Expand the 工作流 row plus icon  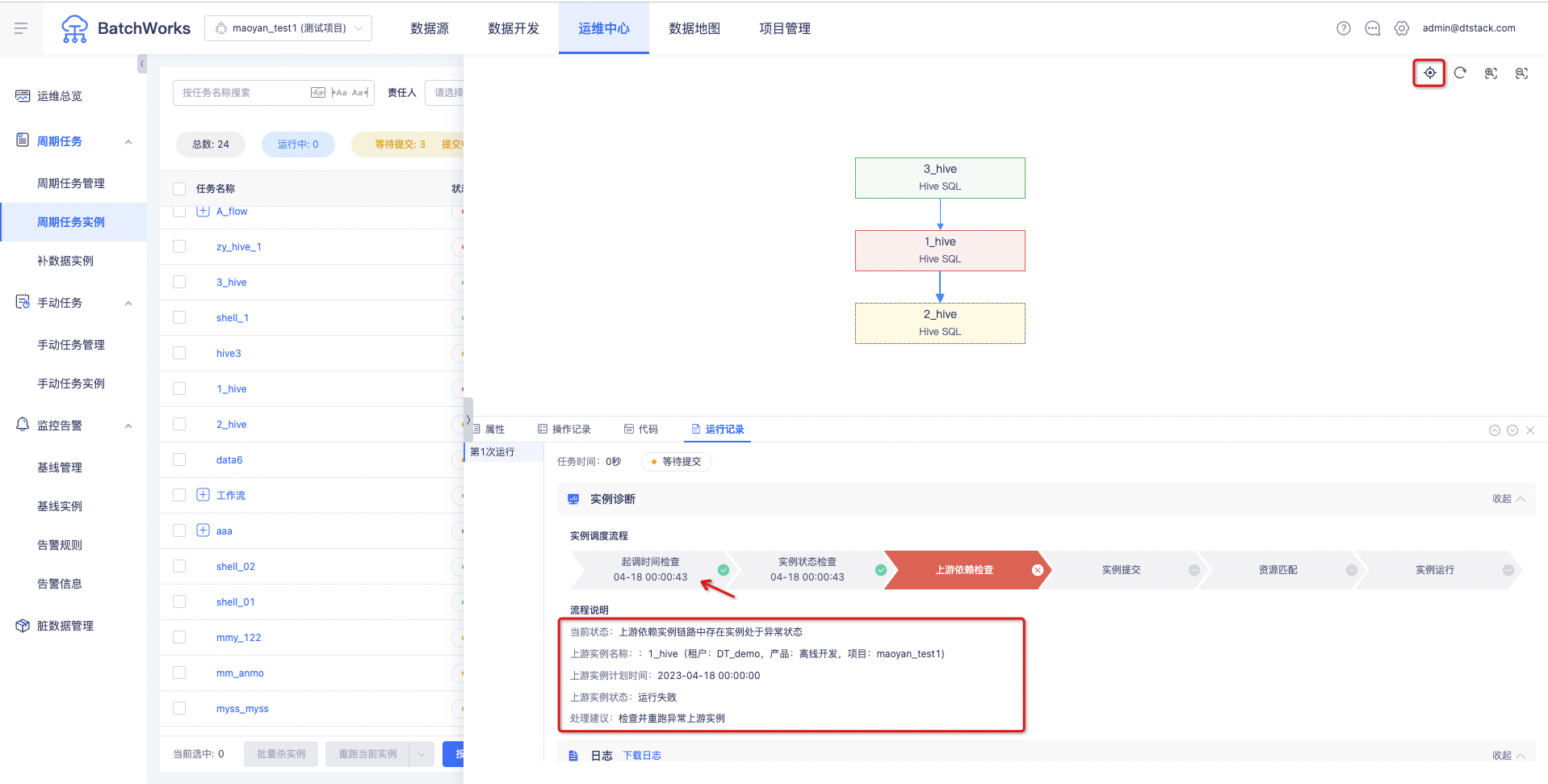tap(203, 495)
